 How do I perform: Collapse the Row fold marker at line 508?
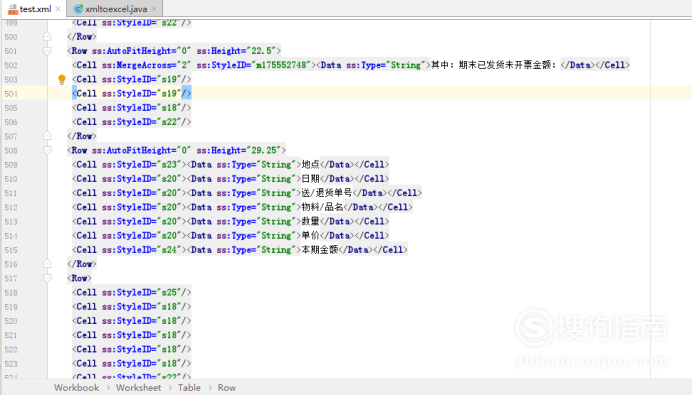coord(47,150)
